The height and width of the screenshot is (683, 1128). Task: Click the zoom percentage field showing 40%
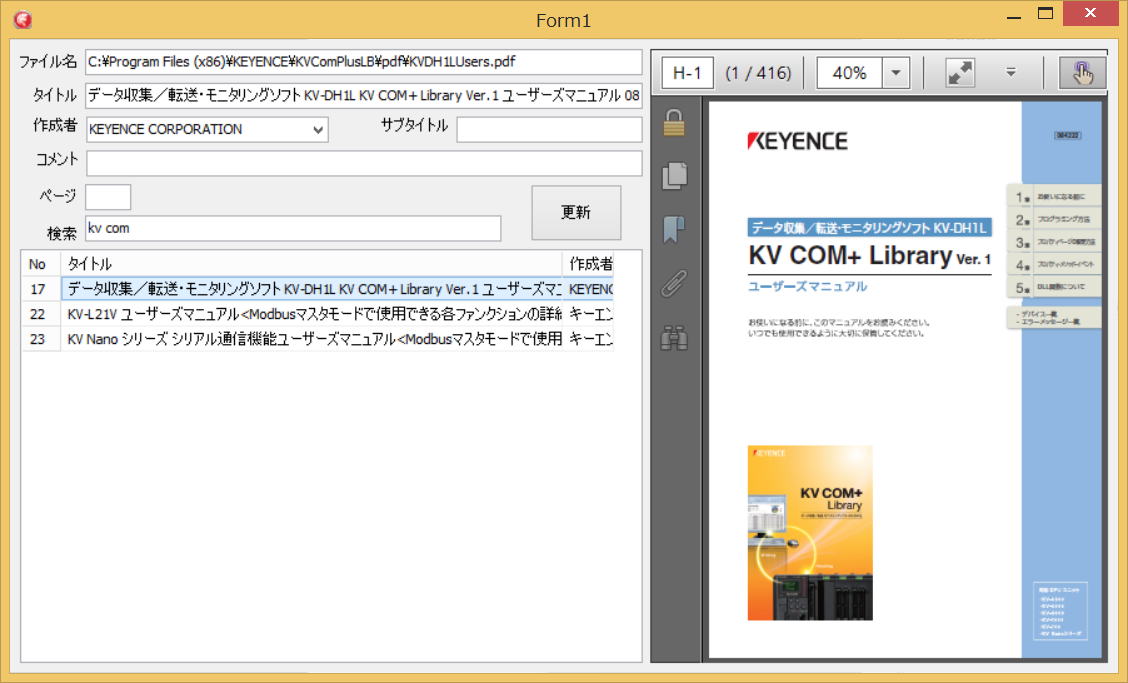(x=850, y=73)
